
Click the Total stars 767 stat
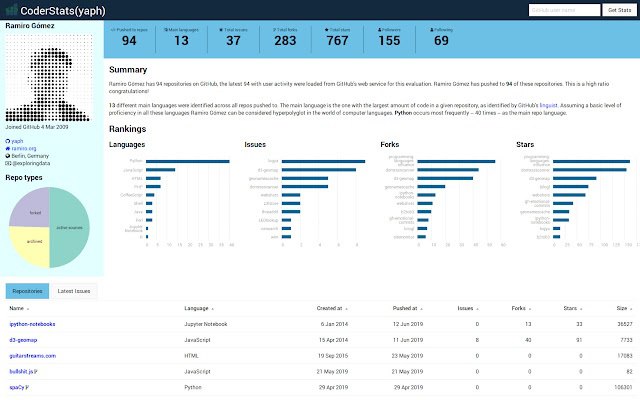coord(337,38)
